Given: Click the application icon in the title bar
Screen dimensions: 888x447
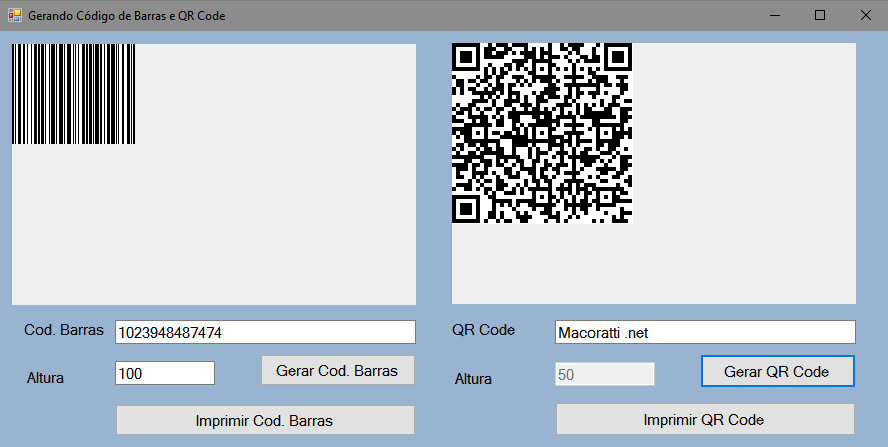Looking at the screenshot, I should [15, 15].
